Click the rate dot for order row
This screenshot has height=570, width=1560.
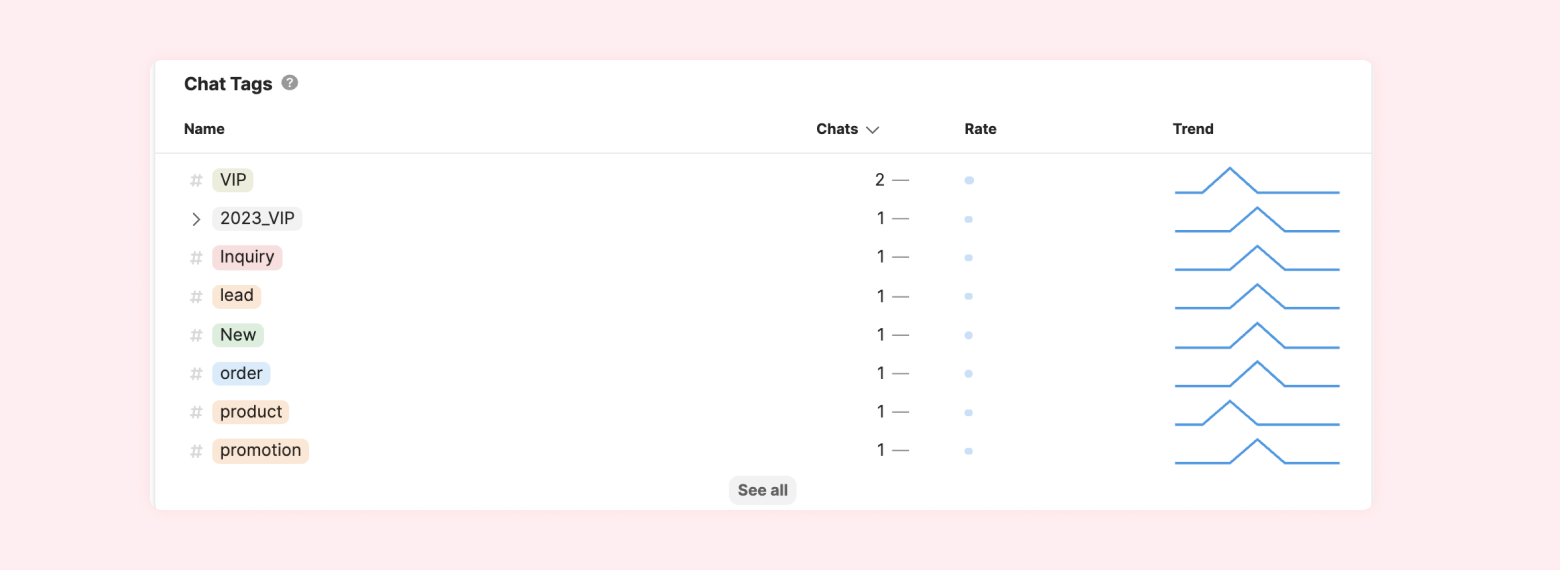(x=968, y=374)
